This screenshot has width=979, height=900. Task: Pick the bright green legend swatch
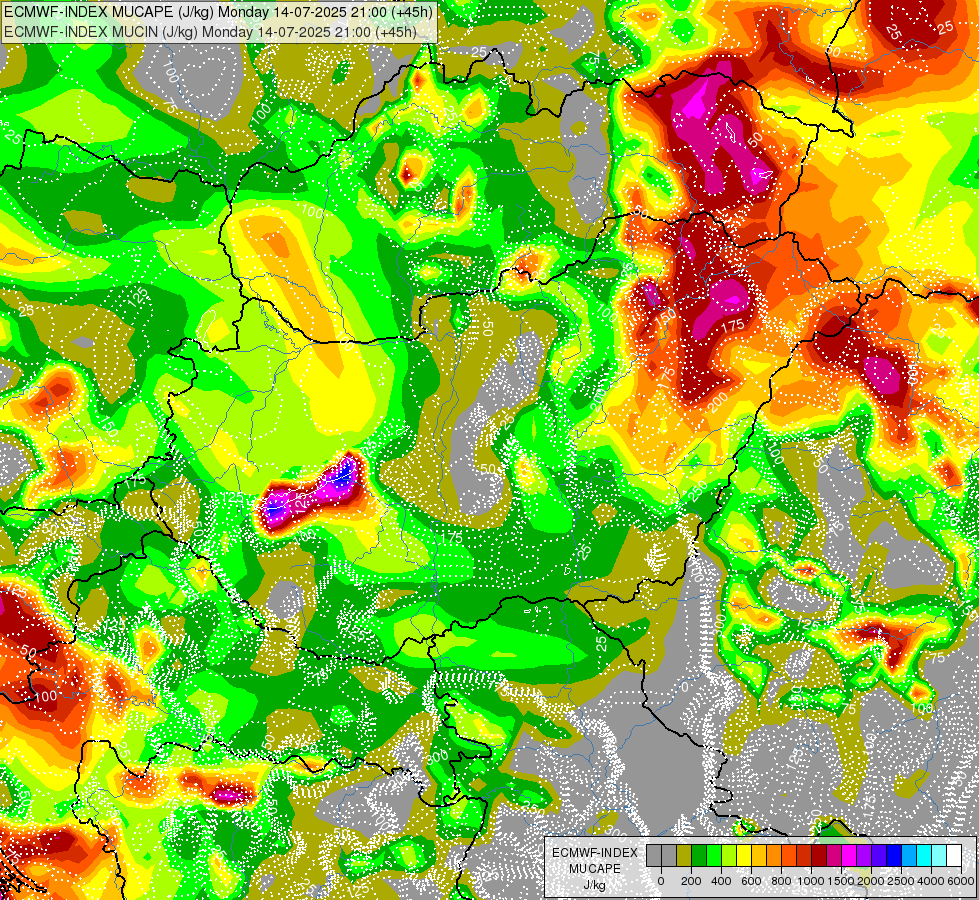tap(714, 855)
